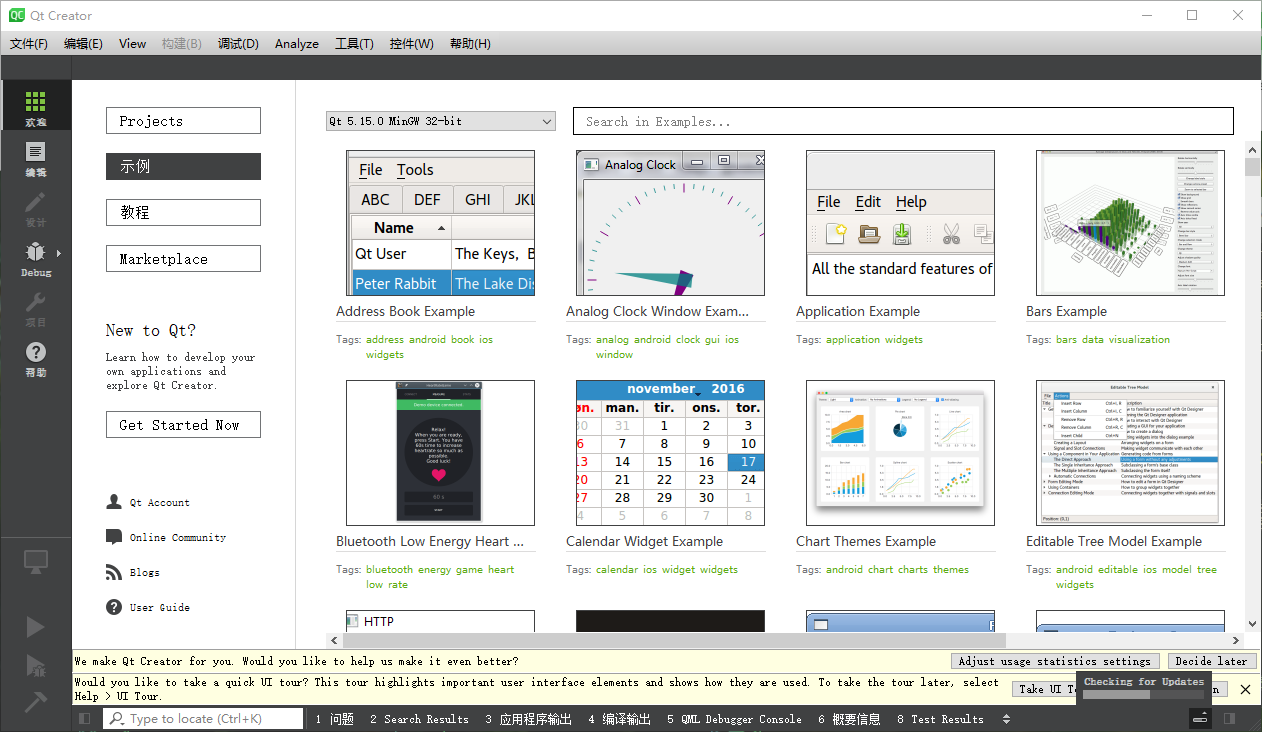Click the Get Started Now button
The image size is (1262, 732).
[183, 425]
